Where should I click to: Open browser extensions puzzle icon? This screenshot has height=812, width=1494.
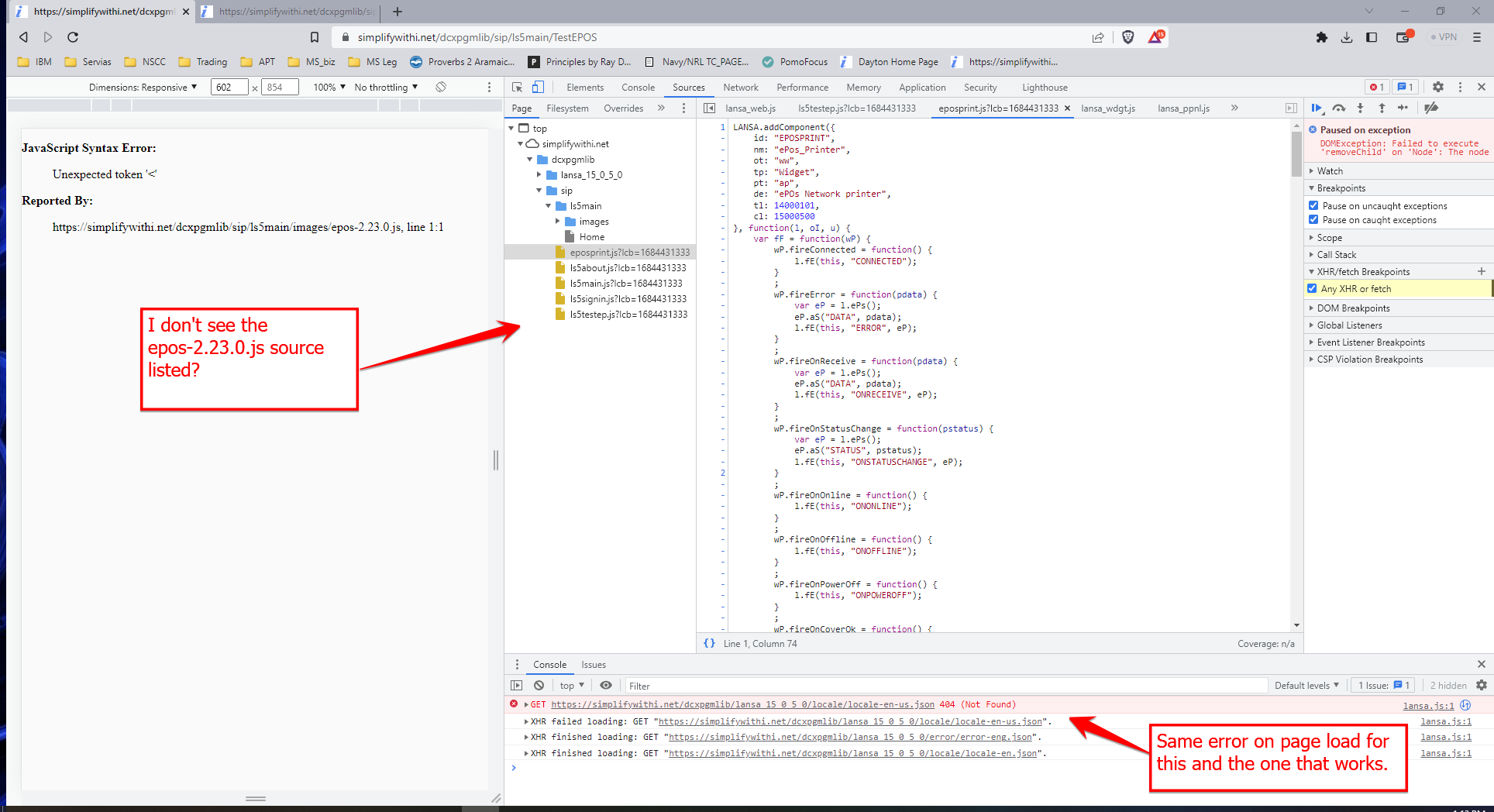click(1322, 37)
